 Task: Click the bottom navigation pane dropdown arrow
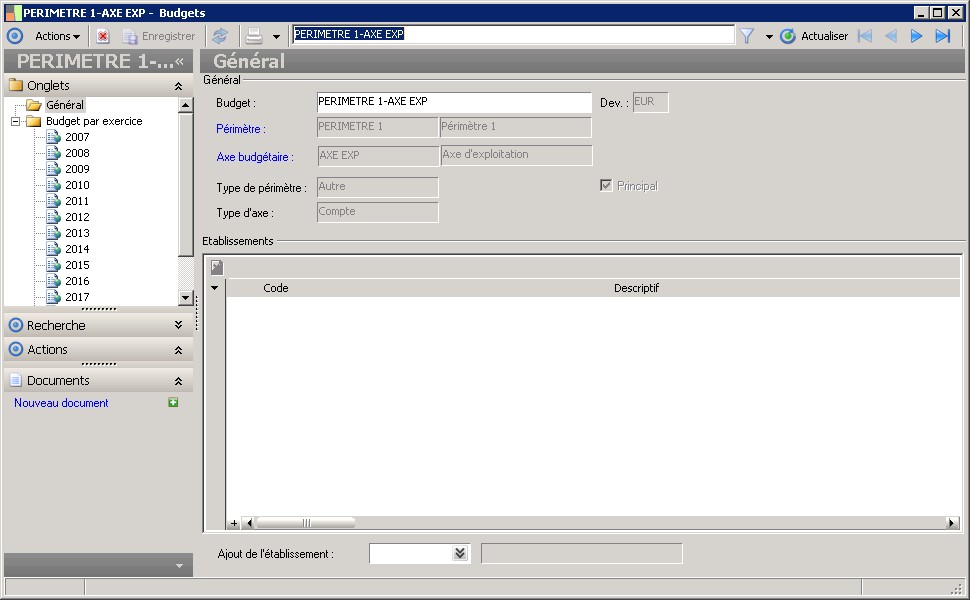(x=179, y=566)
